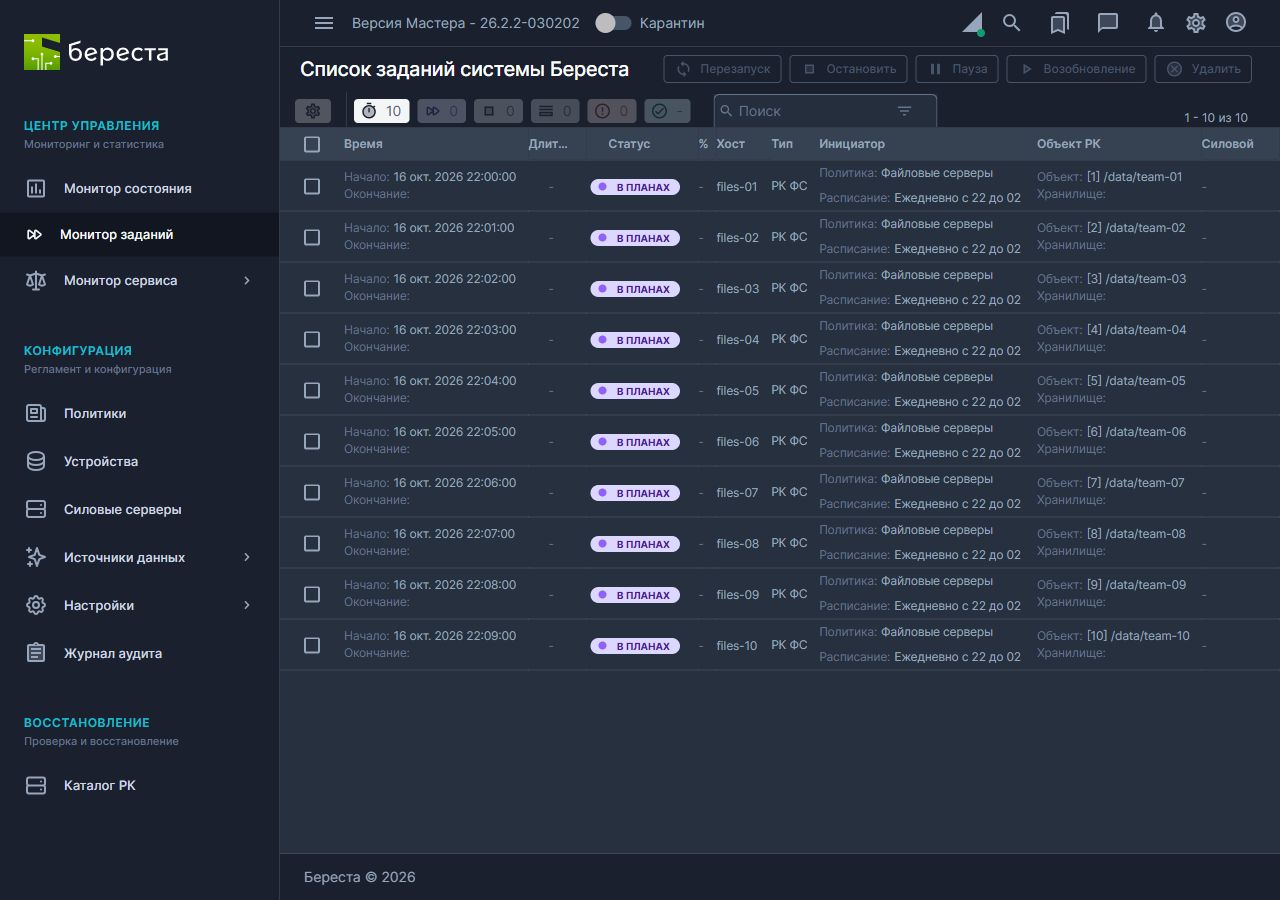This screenshot has width=1280, height=900.
Task: Filter by planned tasks counter showing 10
Action: tap(382, 111)
